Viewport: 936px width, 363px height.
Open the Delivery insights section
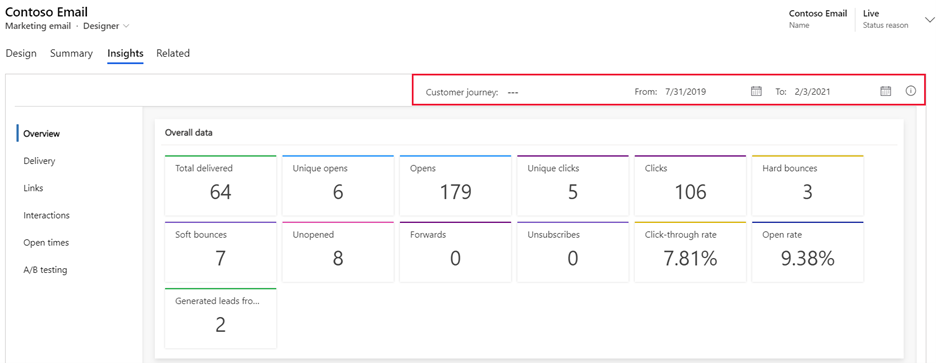click(39, 161)
